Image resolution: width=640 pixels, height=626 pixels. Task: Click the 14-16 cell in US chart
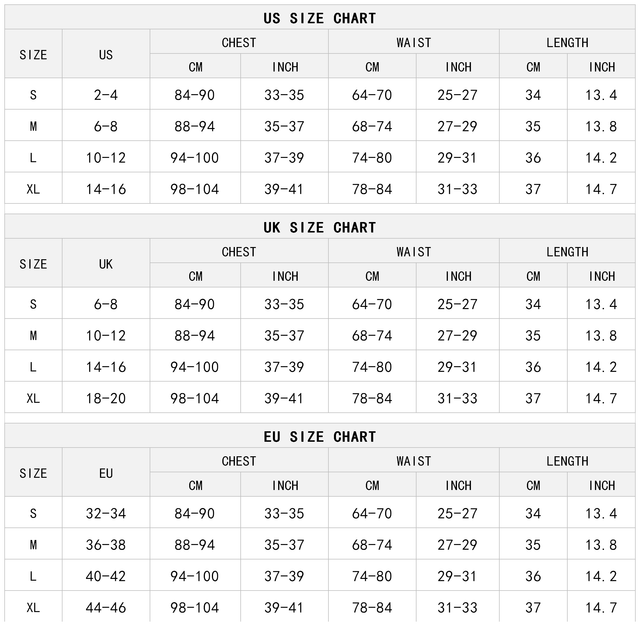click(106, 189)
